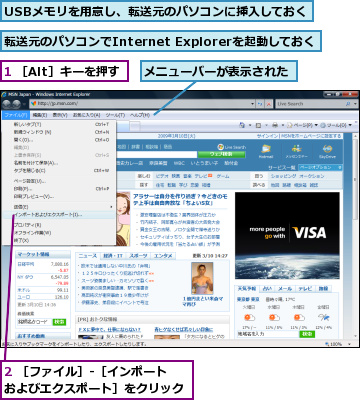Click the Refresh icon beside address bar

coord(260,104)
